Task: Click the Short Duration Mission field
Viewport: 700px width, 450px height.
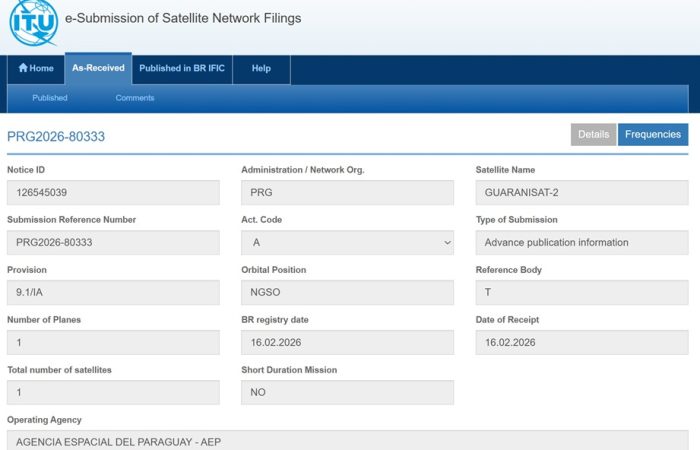Action: click(x=347, y=392)
